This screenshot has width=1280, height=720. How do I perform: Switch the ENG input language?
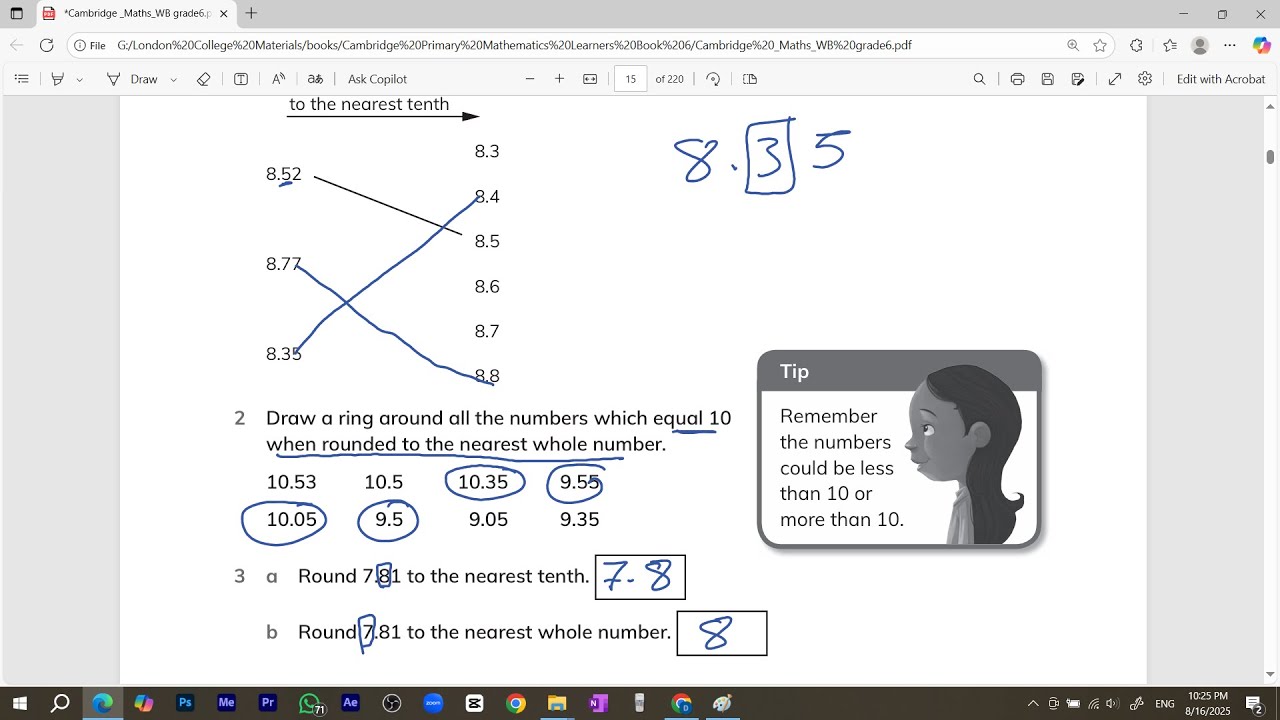[x=1165, y=704]
